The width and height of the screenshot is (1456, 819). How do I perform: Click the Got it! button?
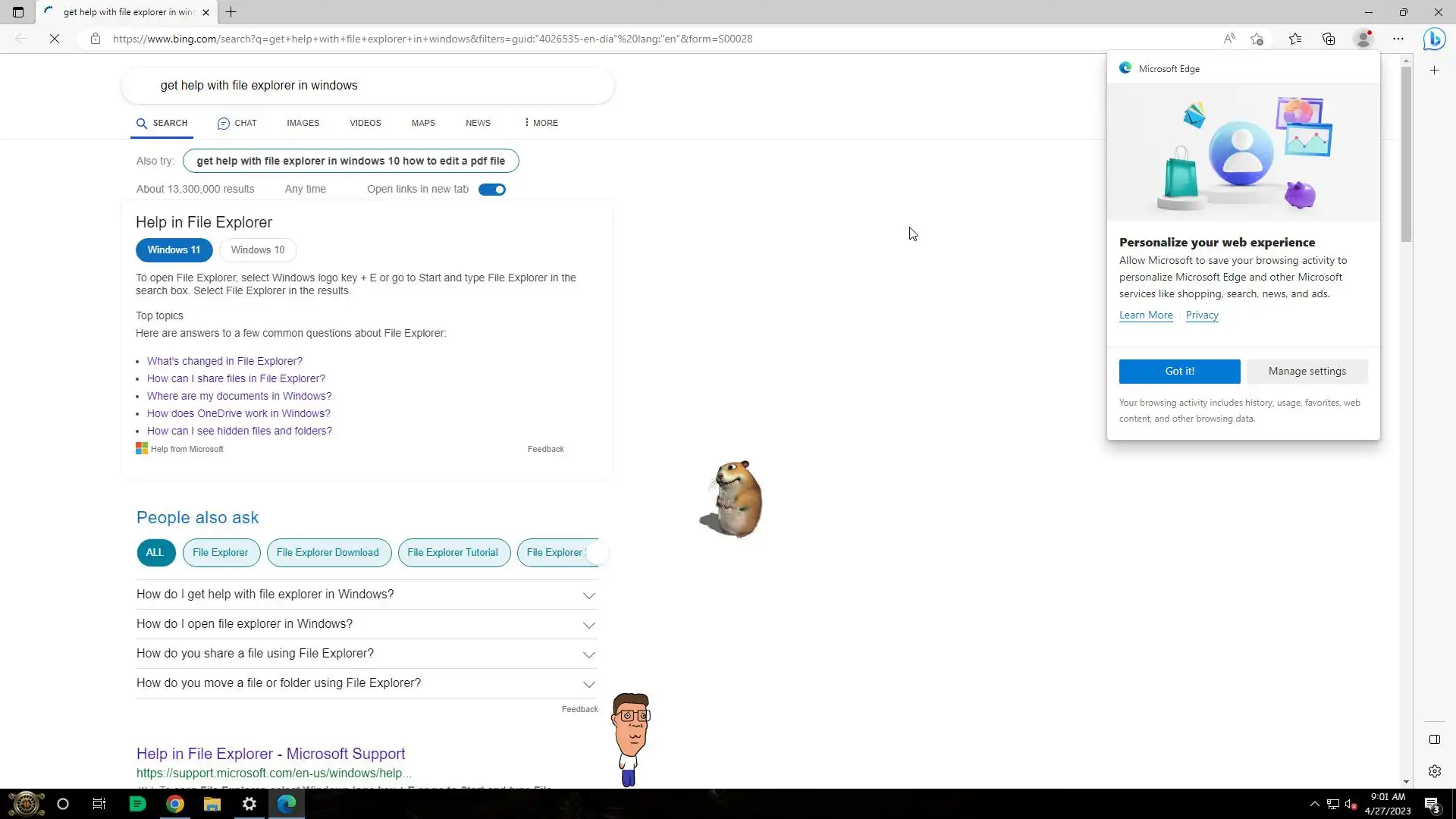(1179, 371)
